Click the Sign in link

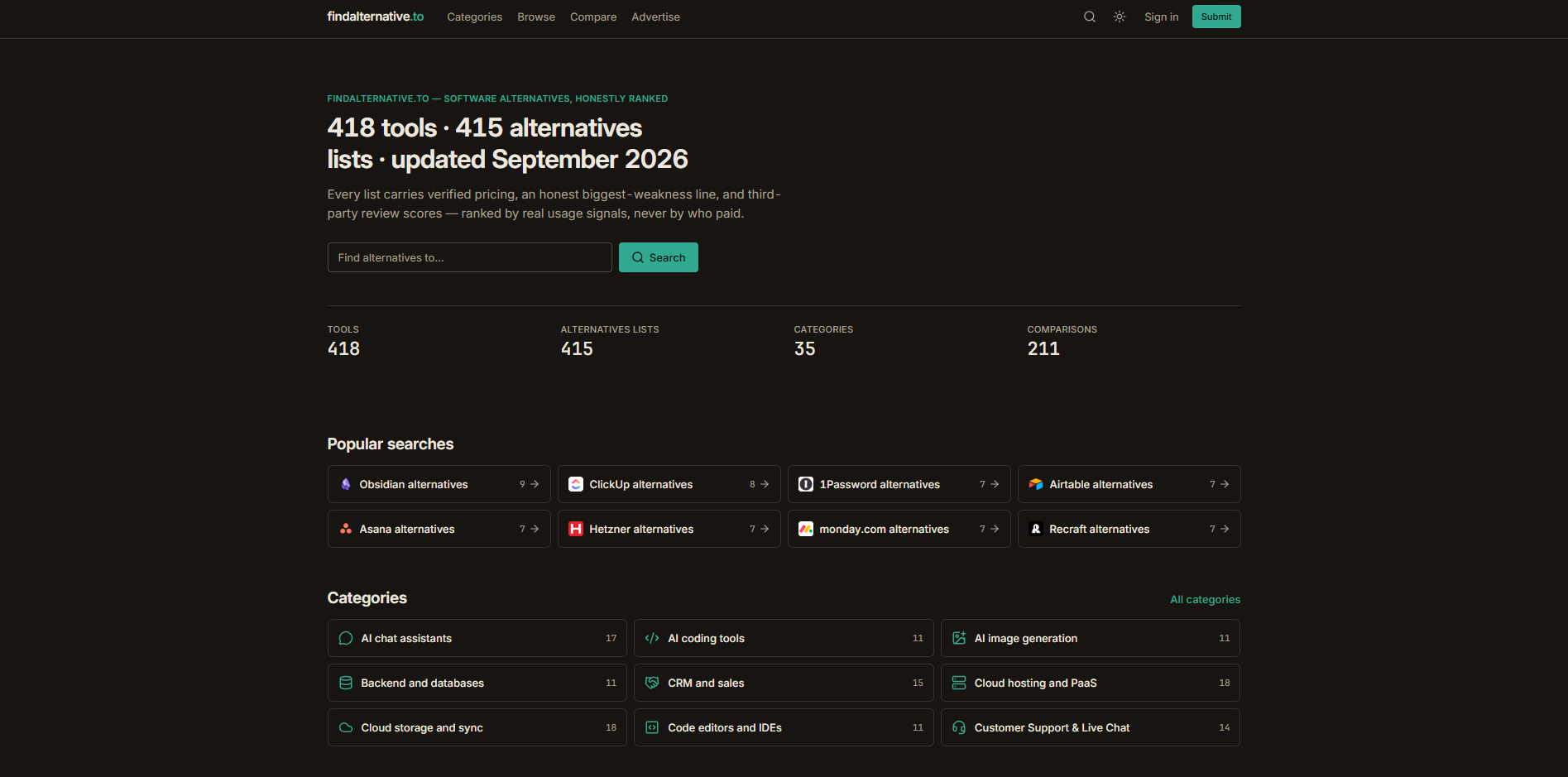tap(1162, 17)
